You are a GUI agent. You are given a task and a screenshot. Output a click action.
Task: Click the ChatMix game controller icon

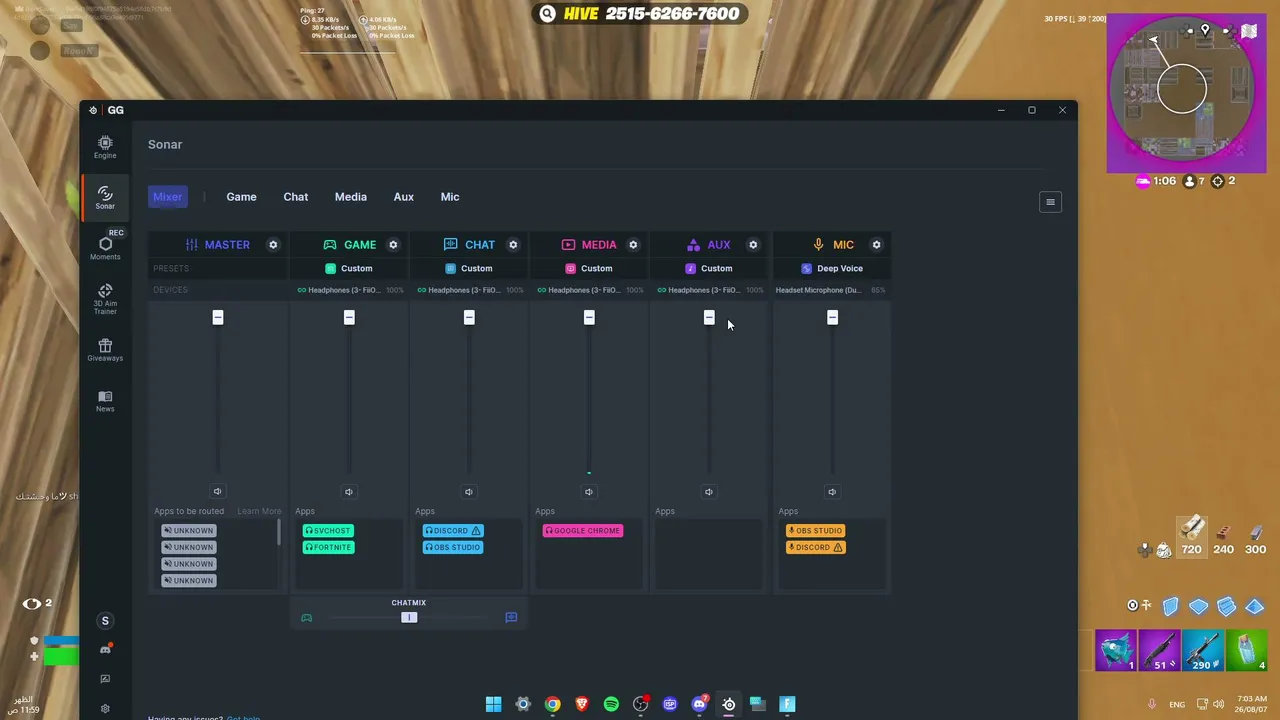[307, 618]
